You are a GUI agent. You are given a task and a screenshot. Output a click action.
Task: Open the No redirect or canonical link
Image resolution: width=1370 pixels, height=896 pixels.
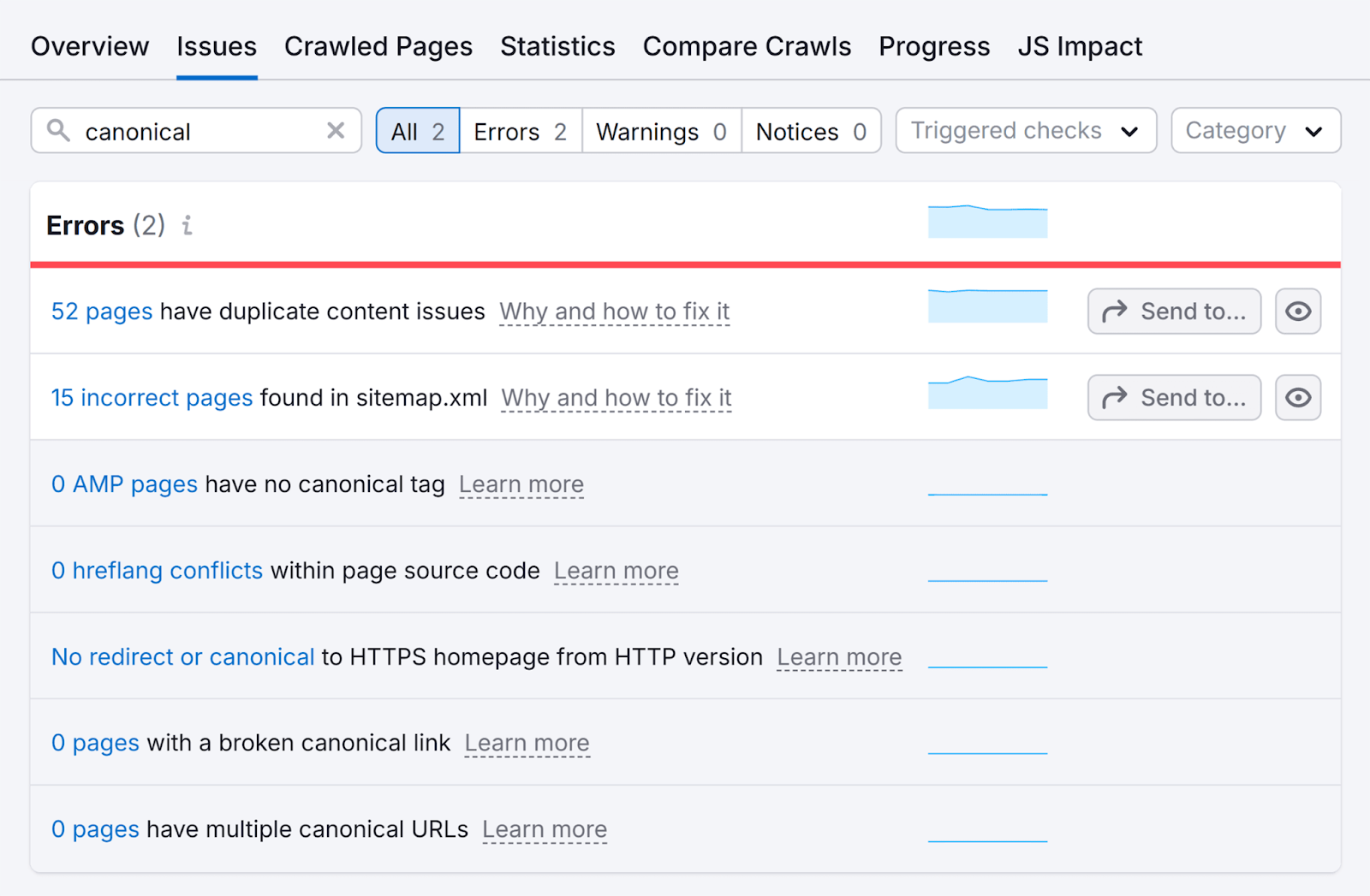[x=182, y=656]
